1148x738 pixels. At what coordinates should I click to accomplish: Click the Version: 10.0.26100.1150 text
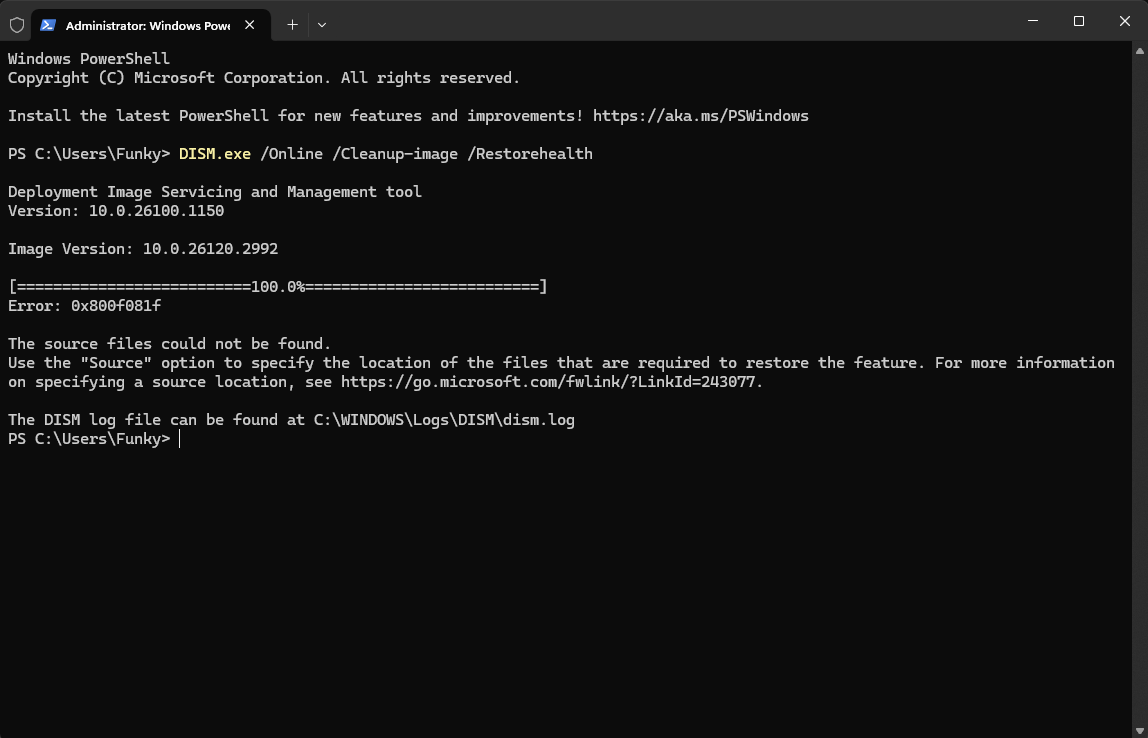[x=116, y=211]
